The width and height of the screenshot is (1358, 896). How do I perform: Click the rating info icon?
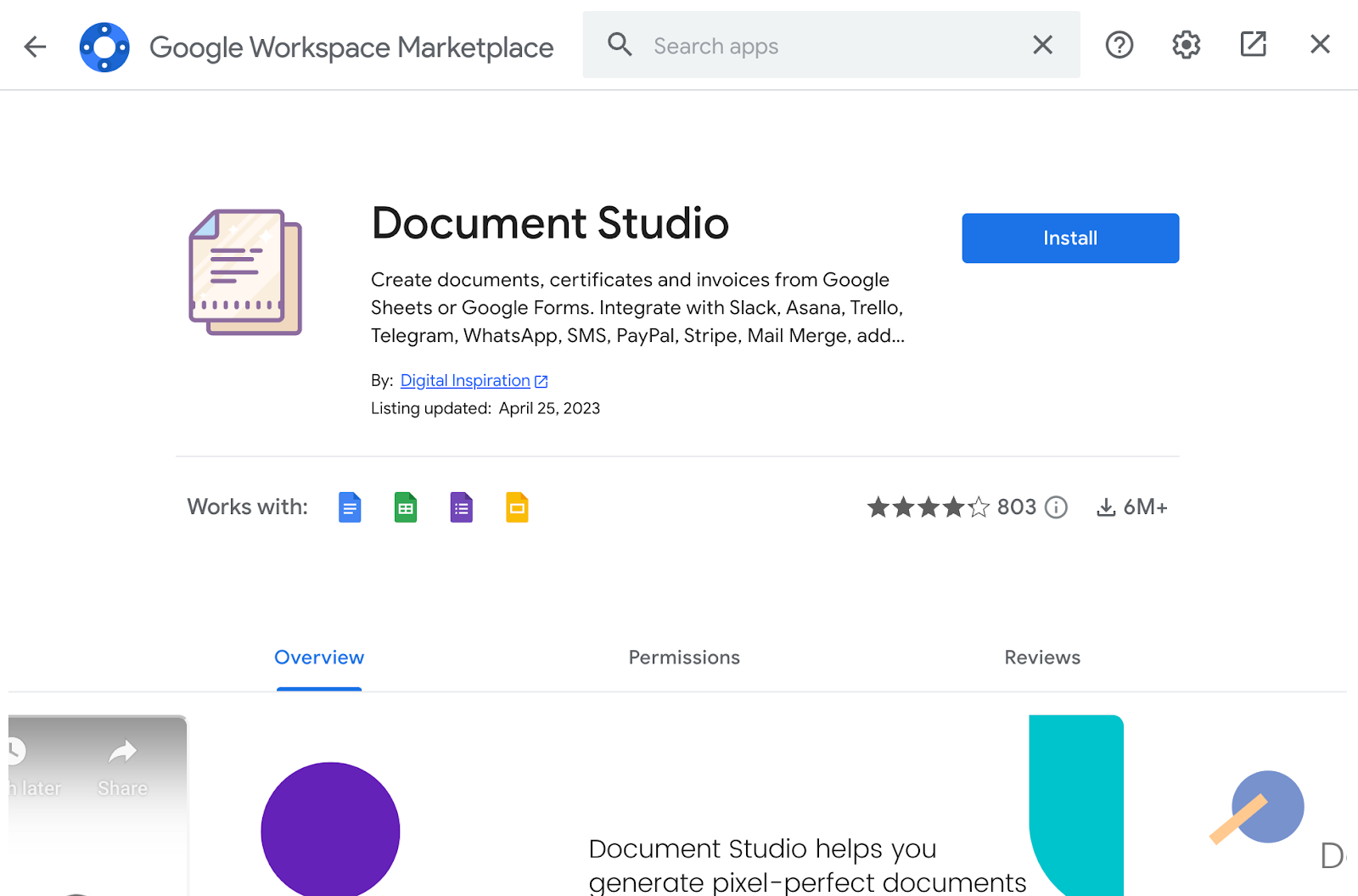pyautogui.click(x=1056, y=507)
